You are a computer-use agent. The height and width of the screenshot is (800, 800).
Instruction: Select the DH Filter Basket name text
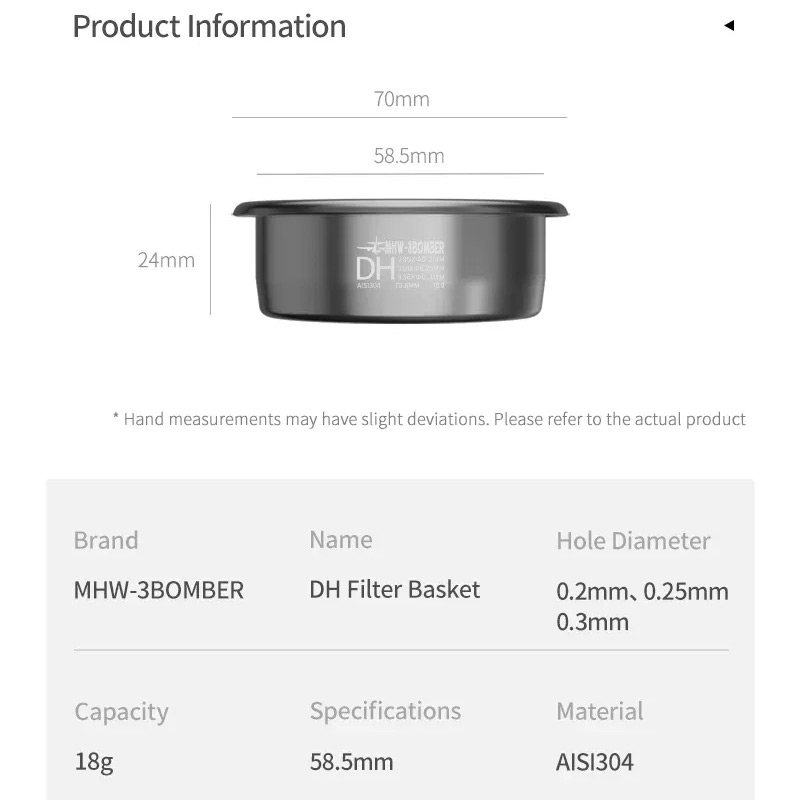click(395, 590)
